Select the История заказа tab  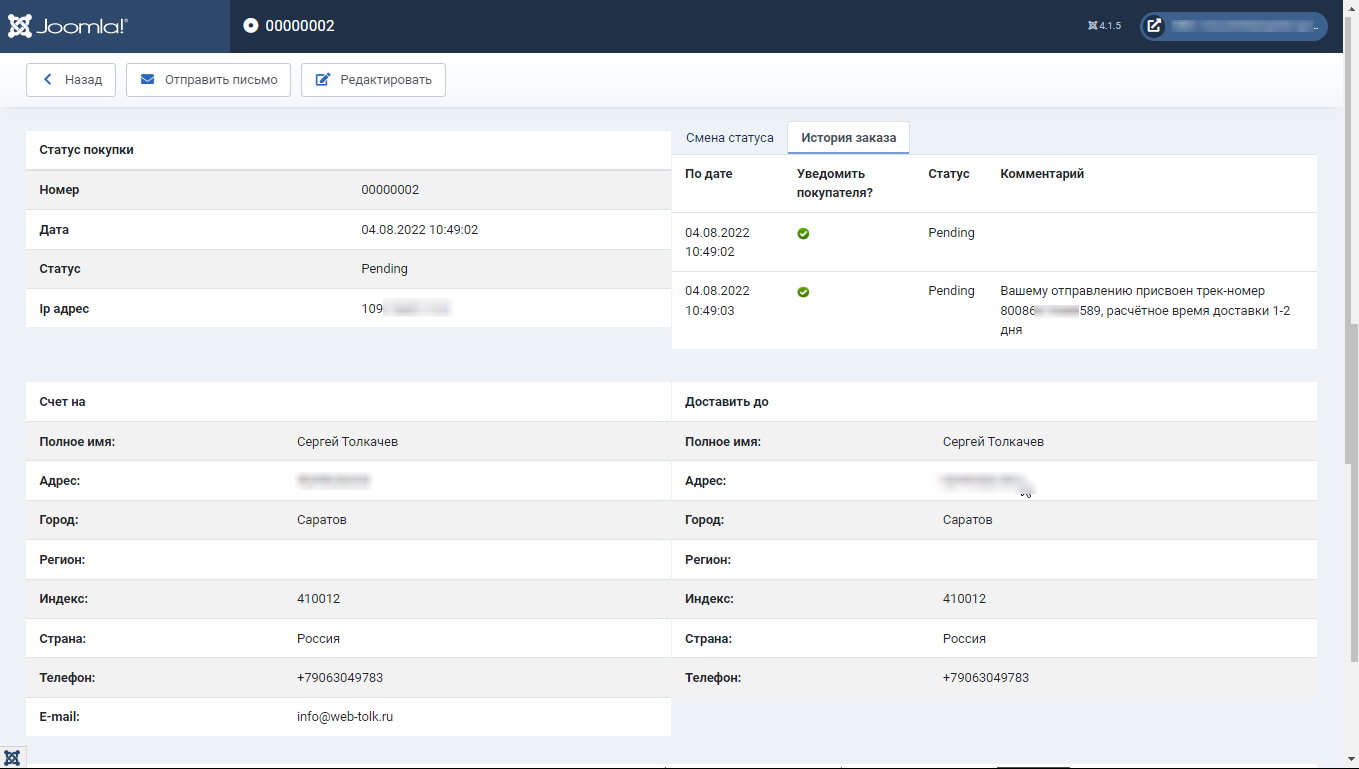848,138
